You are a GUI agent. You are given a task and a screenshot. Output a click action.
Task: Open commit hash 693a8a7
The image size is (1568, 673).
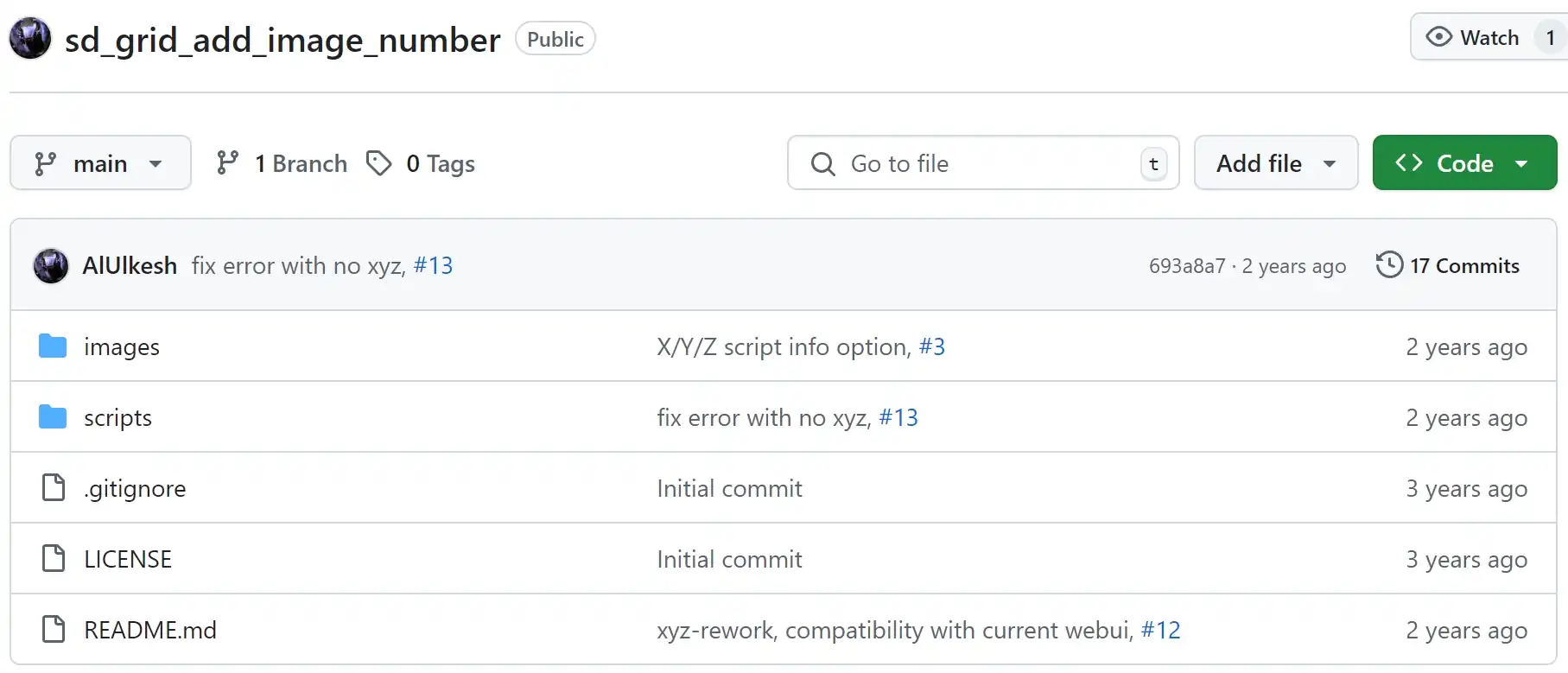tap(1187, 266)
